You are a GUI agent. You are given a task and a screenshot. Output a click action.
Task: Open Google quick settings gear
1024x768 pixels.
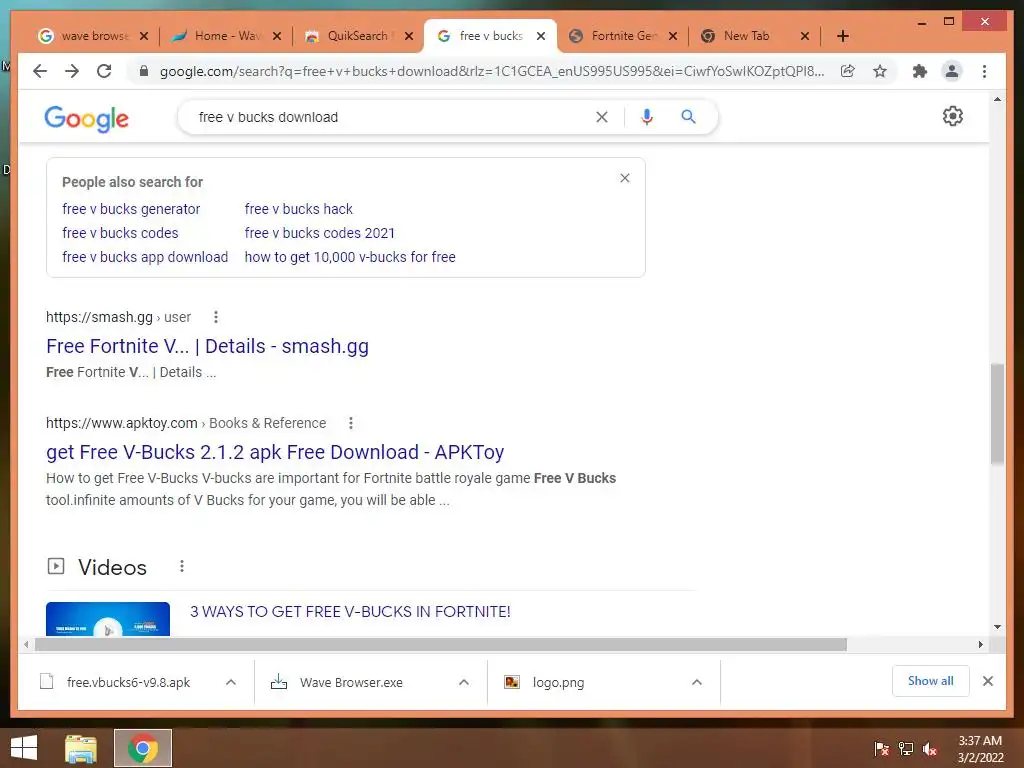(x=953, y=116)
